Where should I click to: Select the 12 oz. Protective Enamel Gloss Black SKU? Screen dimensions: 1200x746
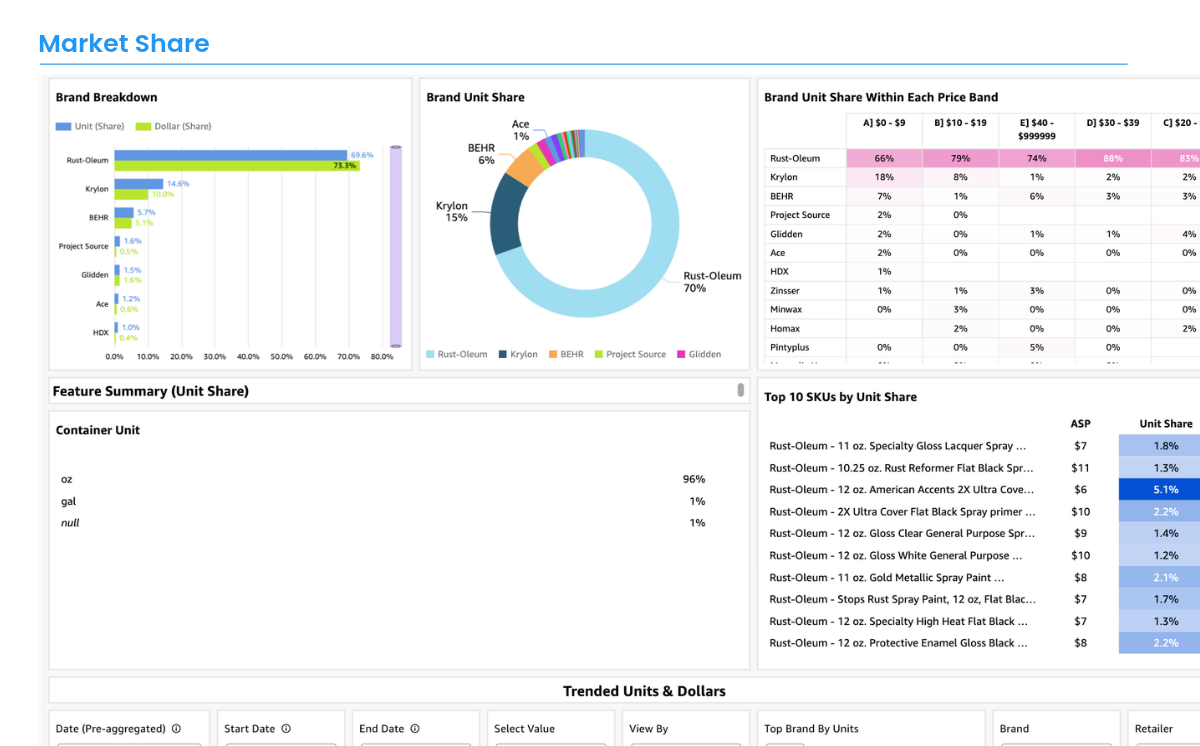898,643
